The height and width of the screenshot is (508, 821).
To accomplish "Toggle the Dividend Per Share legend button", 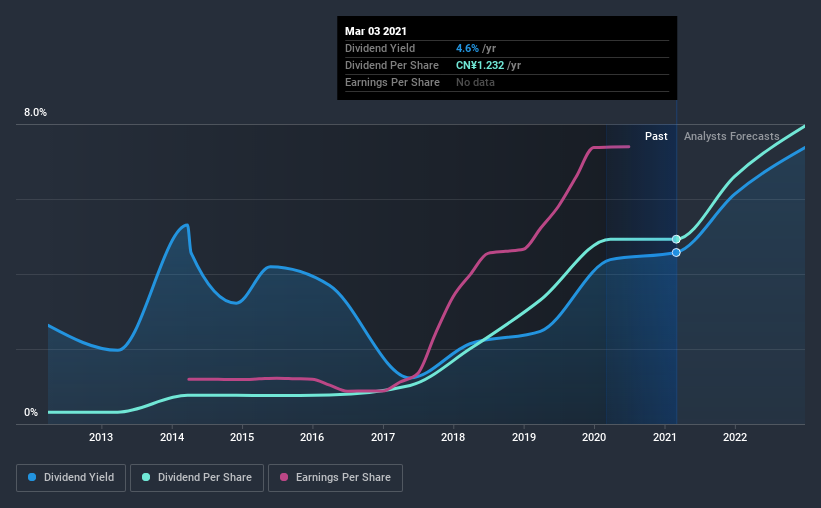I will pos(197,478).
